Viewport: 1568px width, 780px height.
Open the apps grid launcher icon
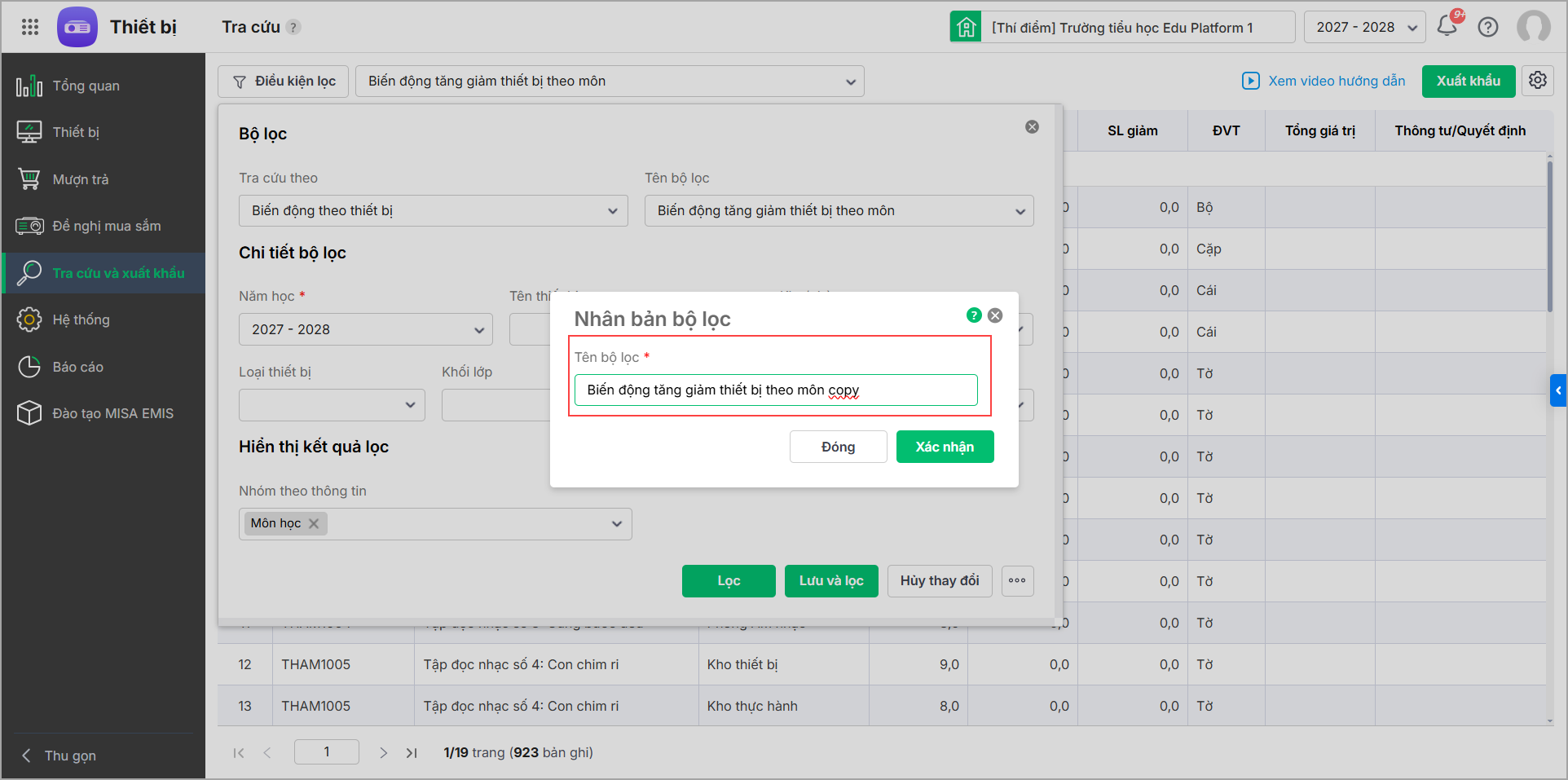click(30, 27)
